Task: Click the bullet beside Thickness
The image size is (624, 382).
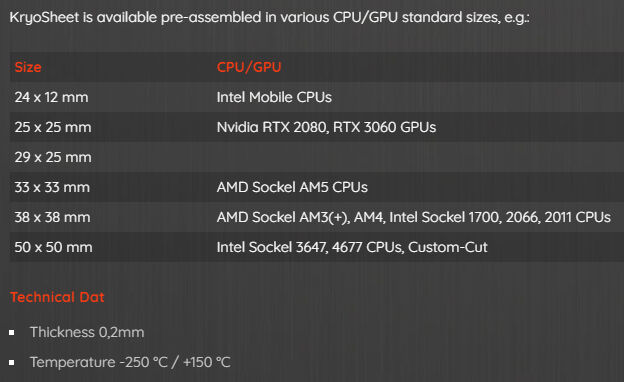Action: click(12, 332)
